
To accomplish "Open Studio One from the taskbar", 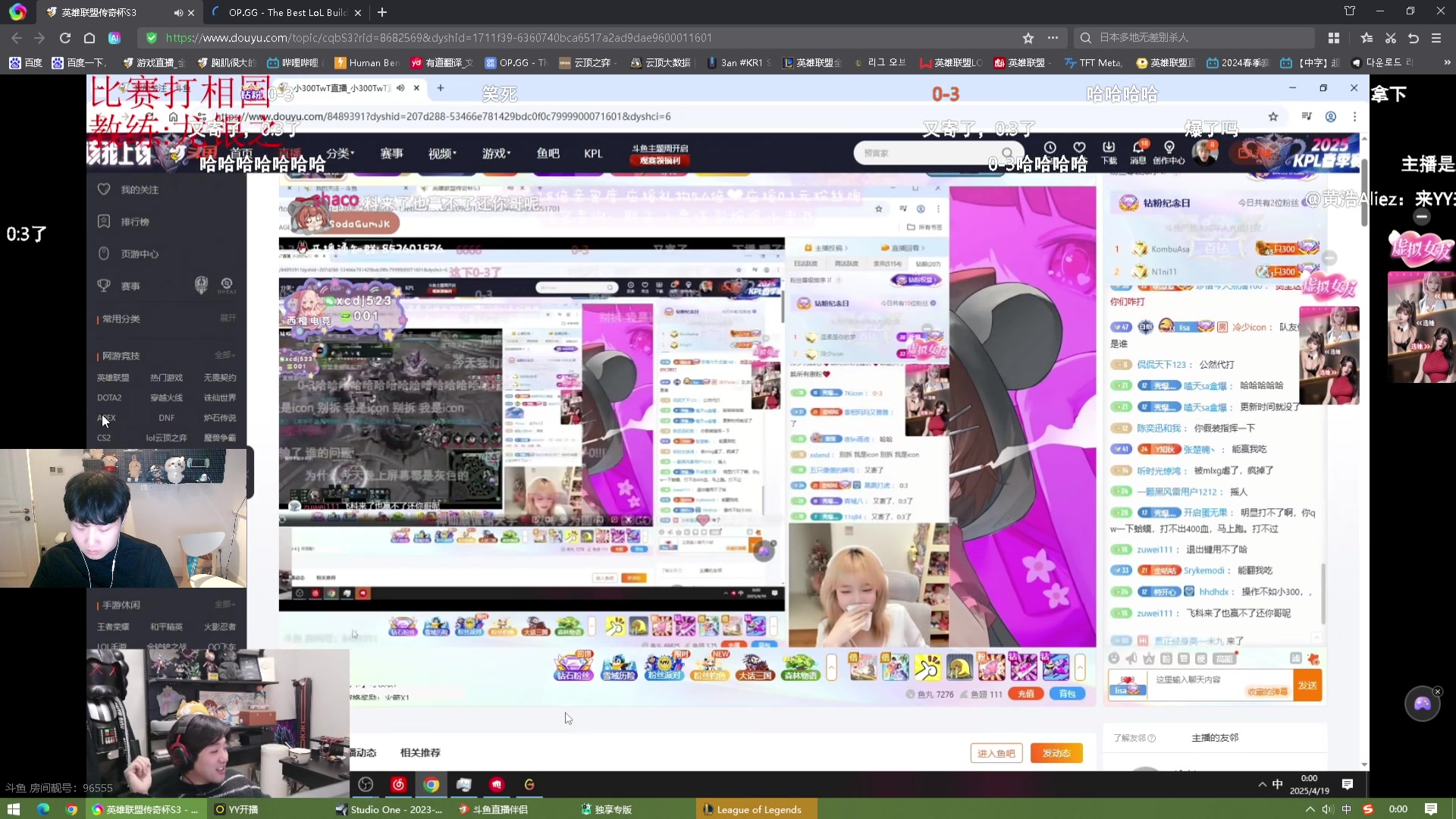I will click(x=391, y=809).
